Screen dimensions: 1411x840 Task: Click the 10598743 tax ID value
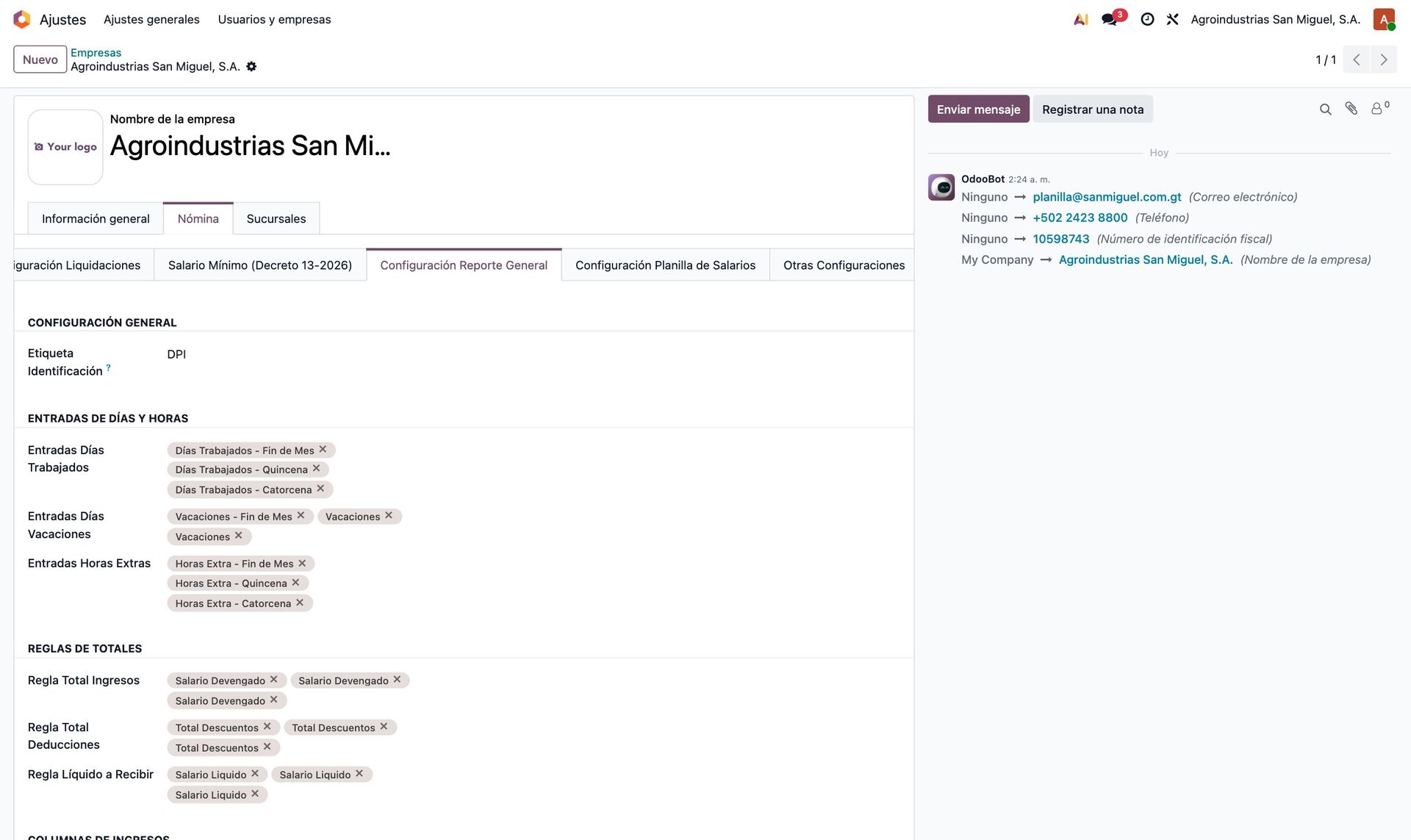1061,239
